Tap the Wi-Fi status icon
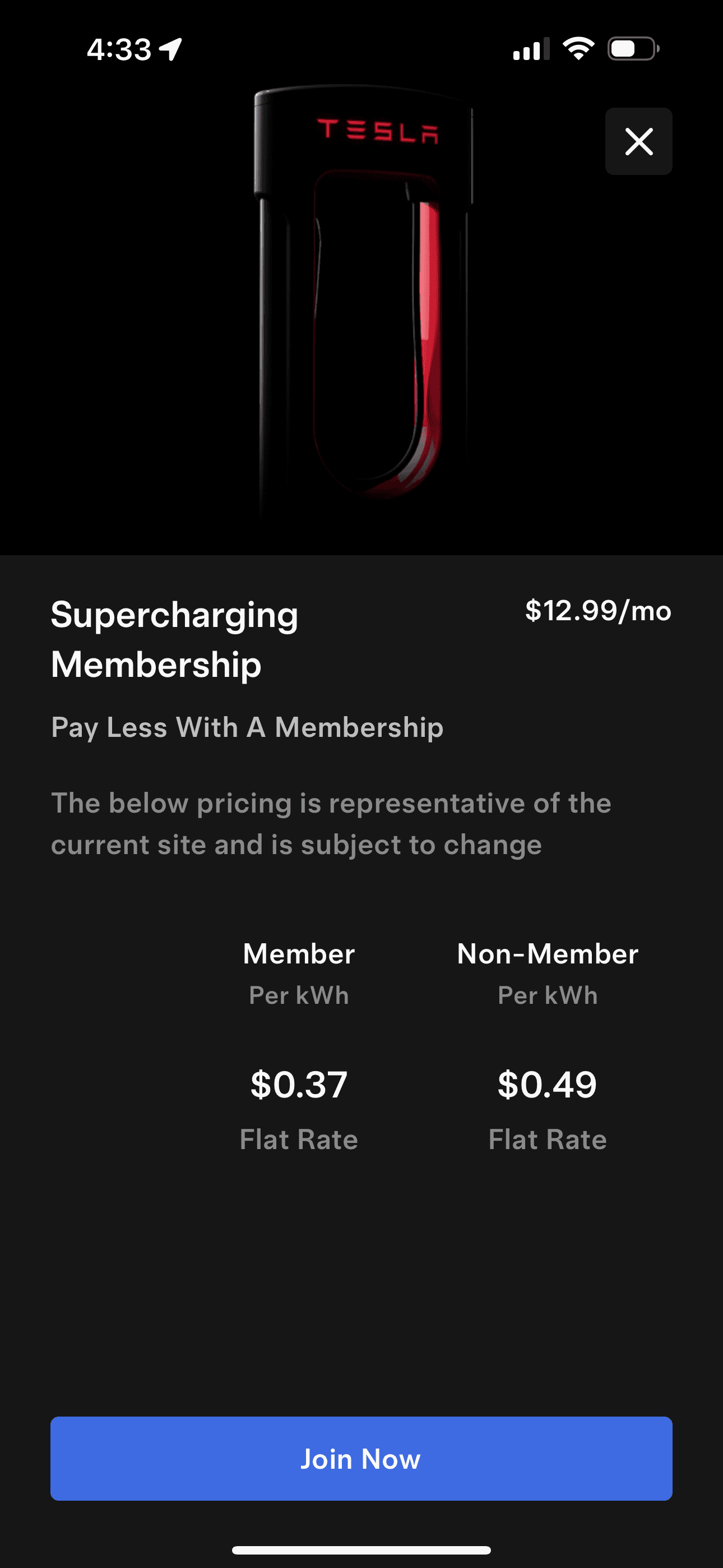Viewport: 723px width, 1568px height. [x=578, y=49]
